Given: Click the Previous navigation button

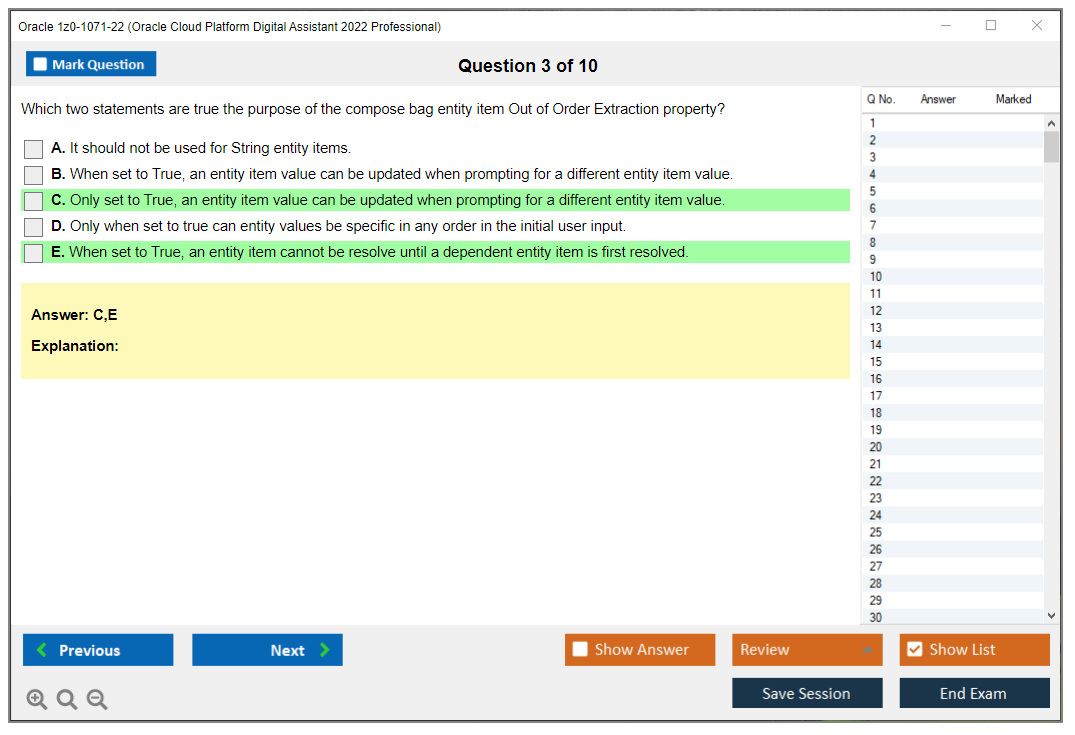Looking at the screenshot, I should pos(97,649).
